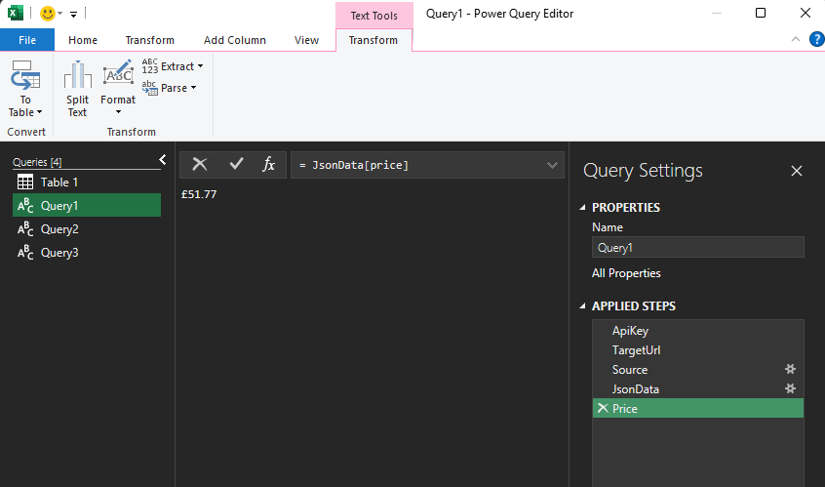The image size is (825, 487).
Task: Open the Extract dropdown
Action: (x=173, y=66)
